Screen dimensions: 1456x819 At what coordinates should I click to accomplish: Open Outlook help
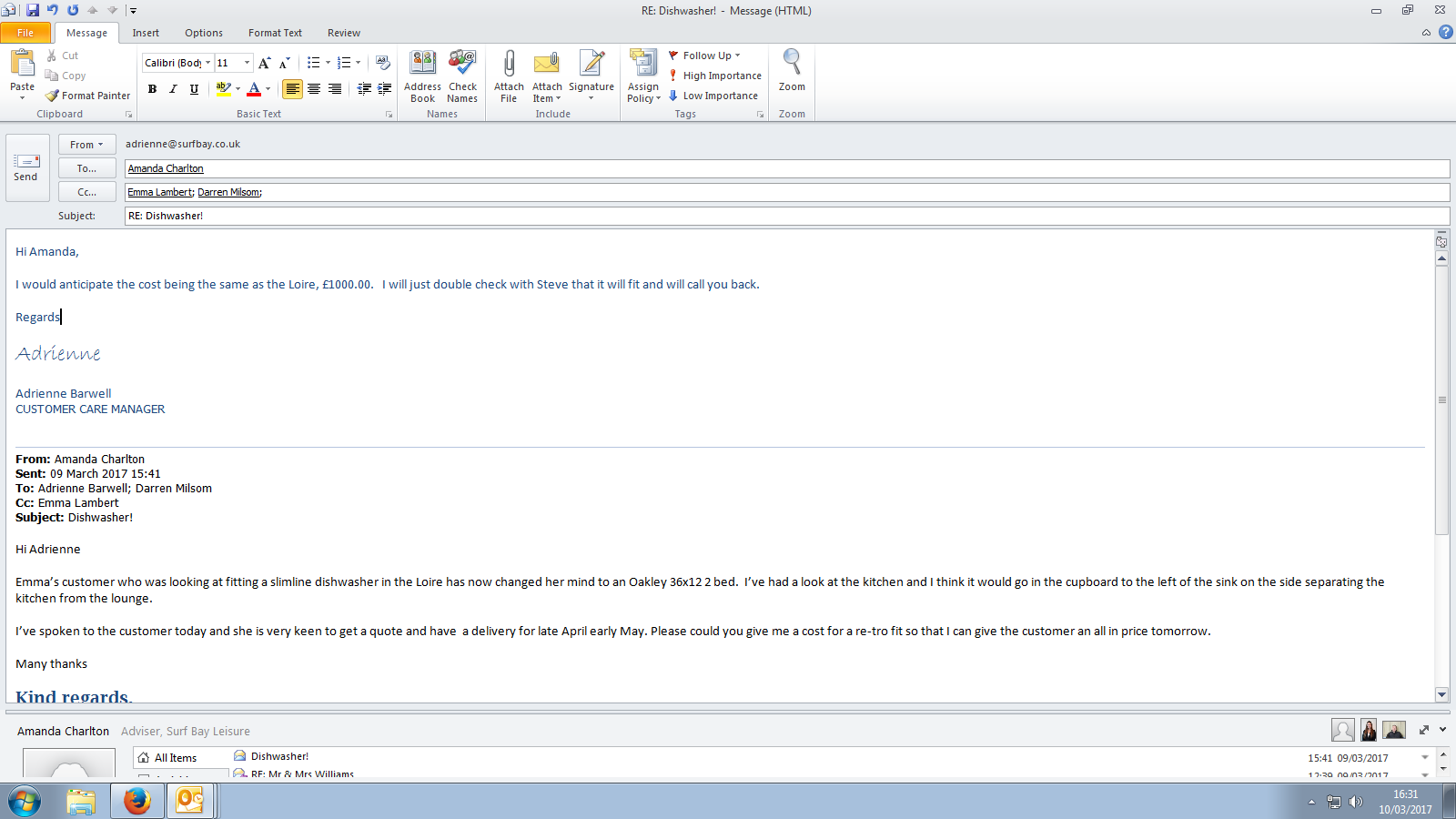click(x=1446, y=32)
